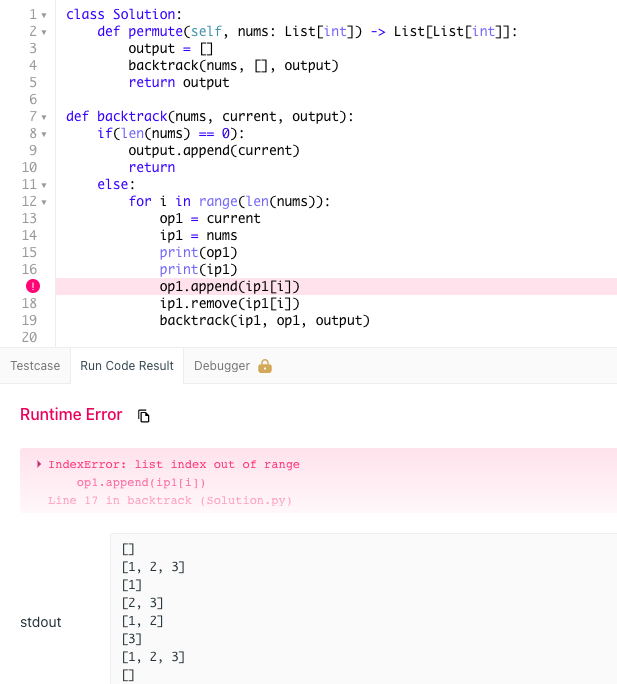This screenshot has width=617, height=684.
Task: Click the 'return output' line
Action: (178, 82)
